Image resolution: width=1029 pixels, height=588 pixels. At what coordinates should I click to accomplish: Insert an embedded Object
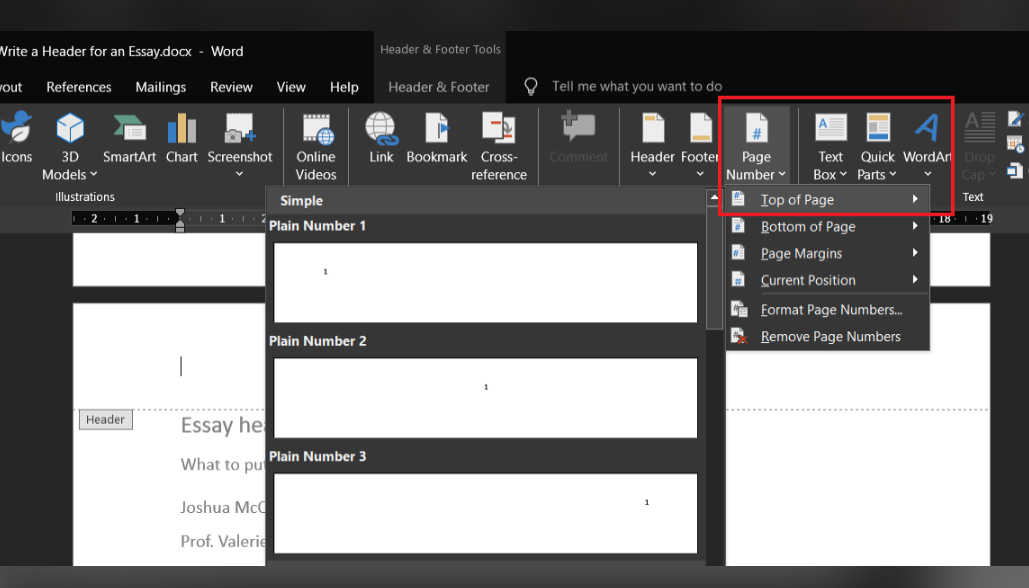pyautogui.click(x=1014, y=170)
